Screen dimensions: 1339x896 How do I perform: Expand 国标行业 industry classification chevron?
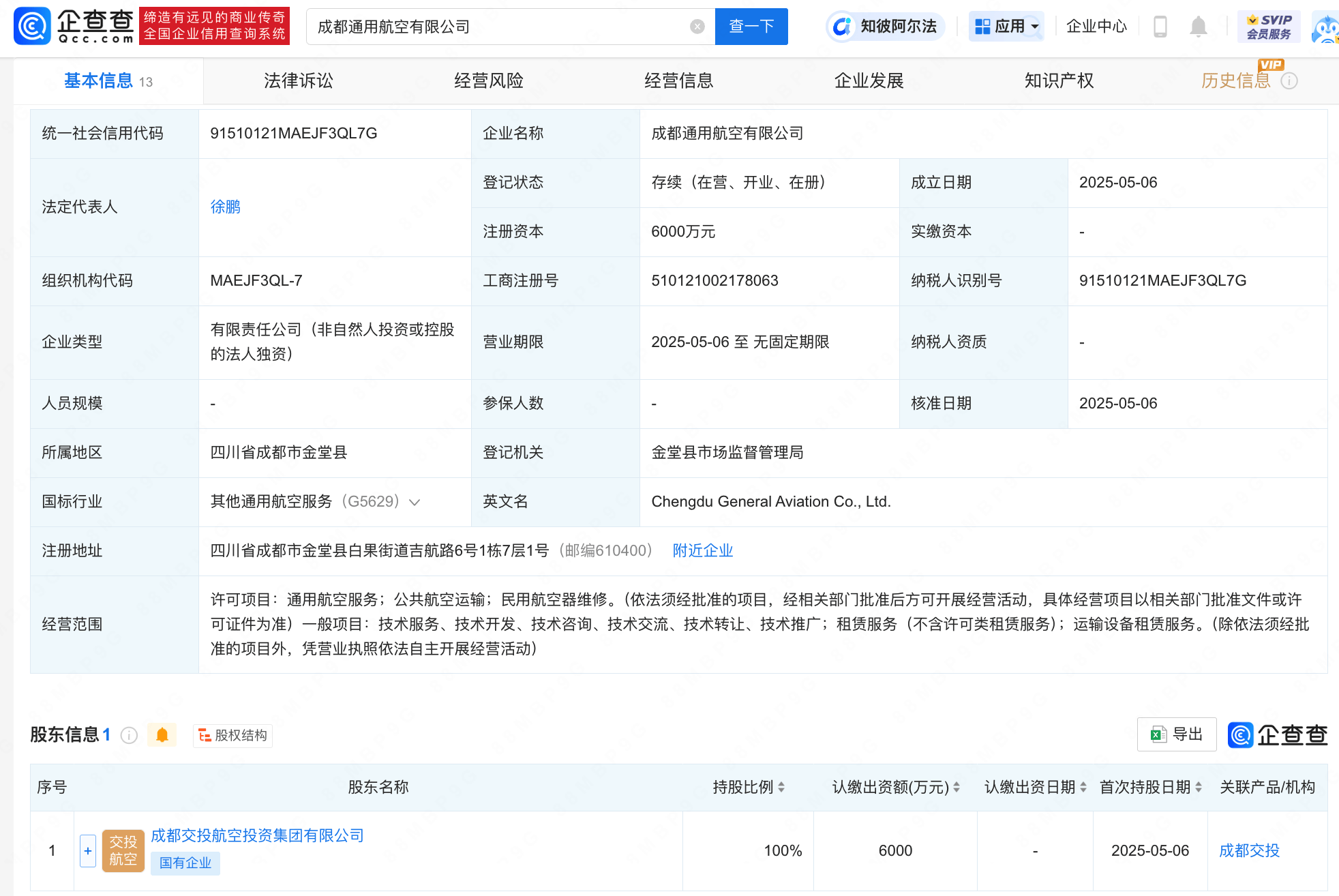pyautogui.click(x=415, y=503)
